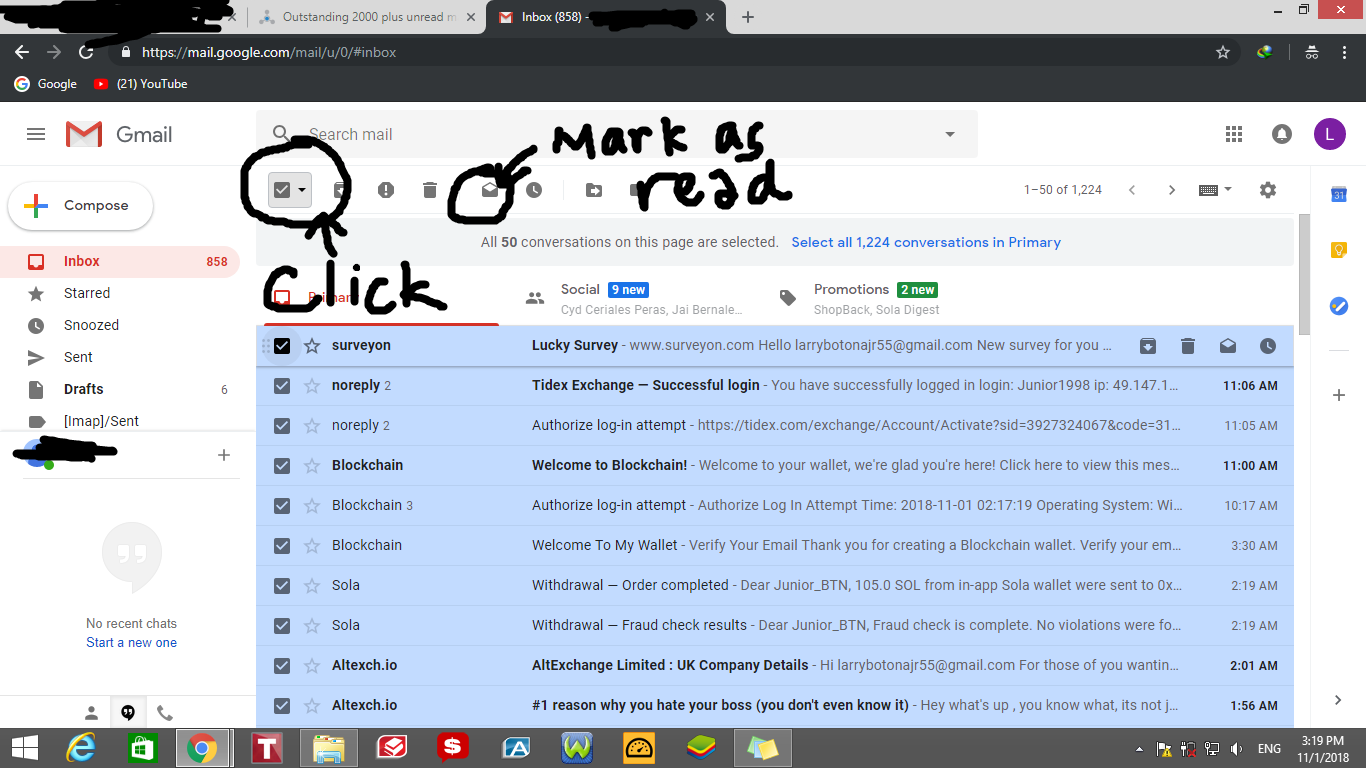Click the Move to folder icon
This screenshot has height=768, width=1366.
tap(594, 190)
